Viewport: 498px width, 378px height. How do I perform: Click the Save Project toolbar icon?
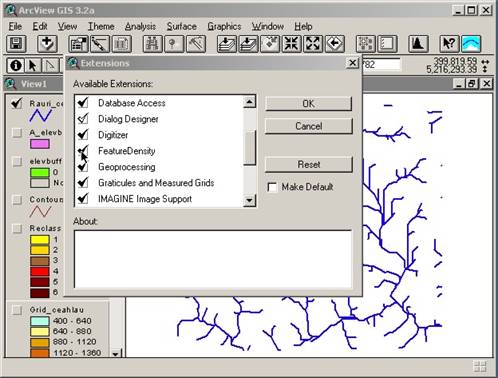(x=16, y=44)
